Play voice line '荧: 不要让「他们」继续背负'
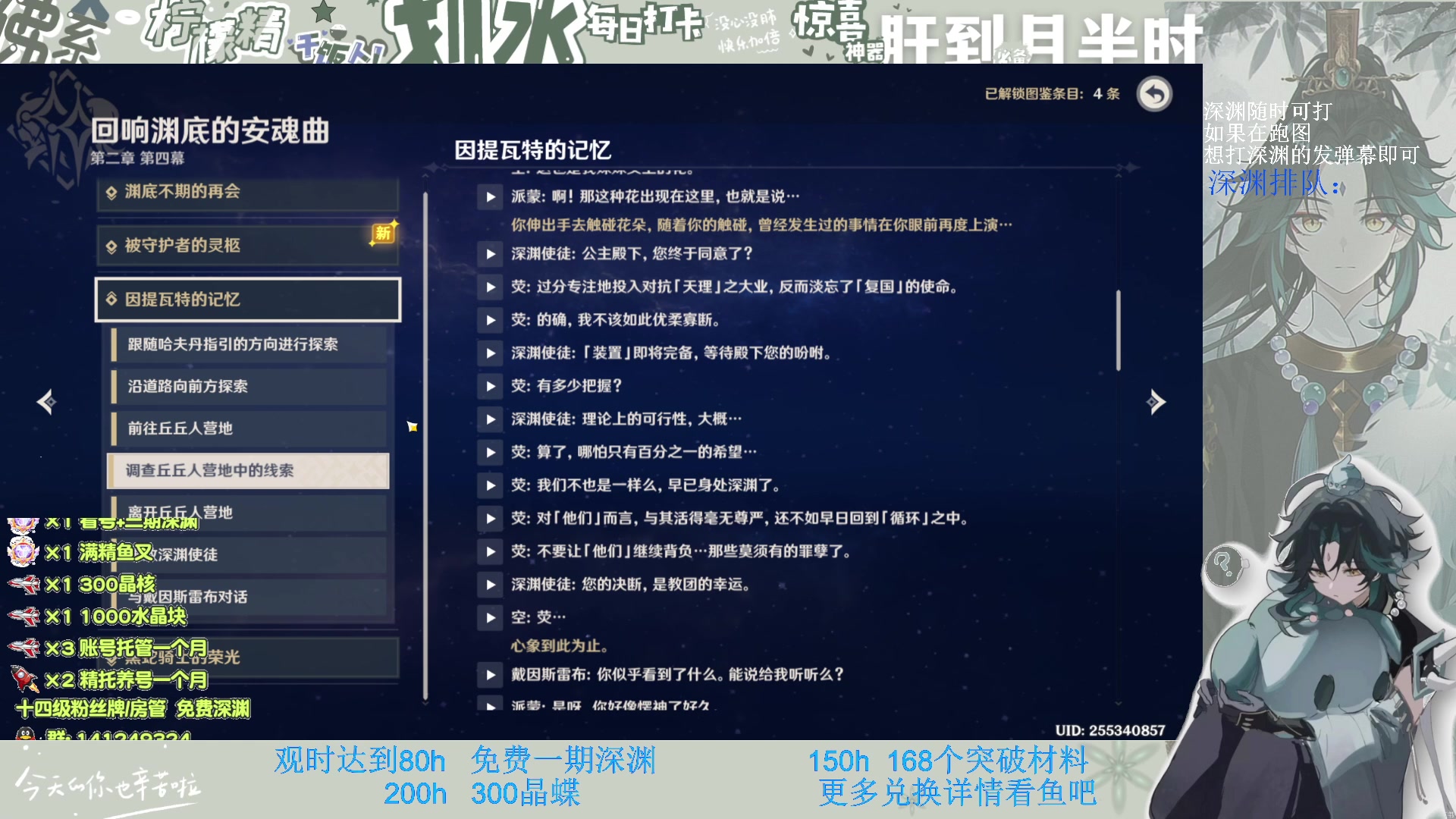 tap(491, 552)
